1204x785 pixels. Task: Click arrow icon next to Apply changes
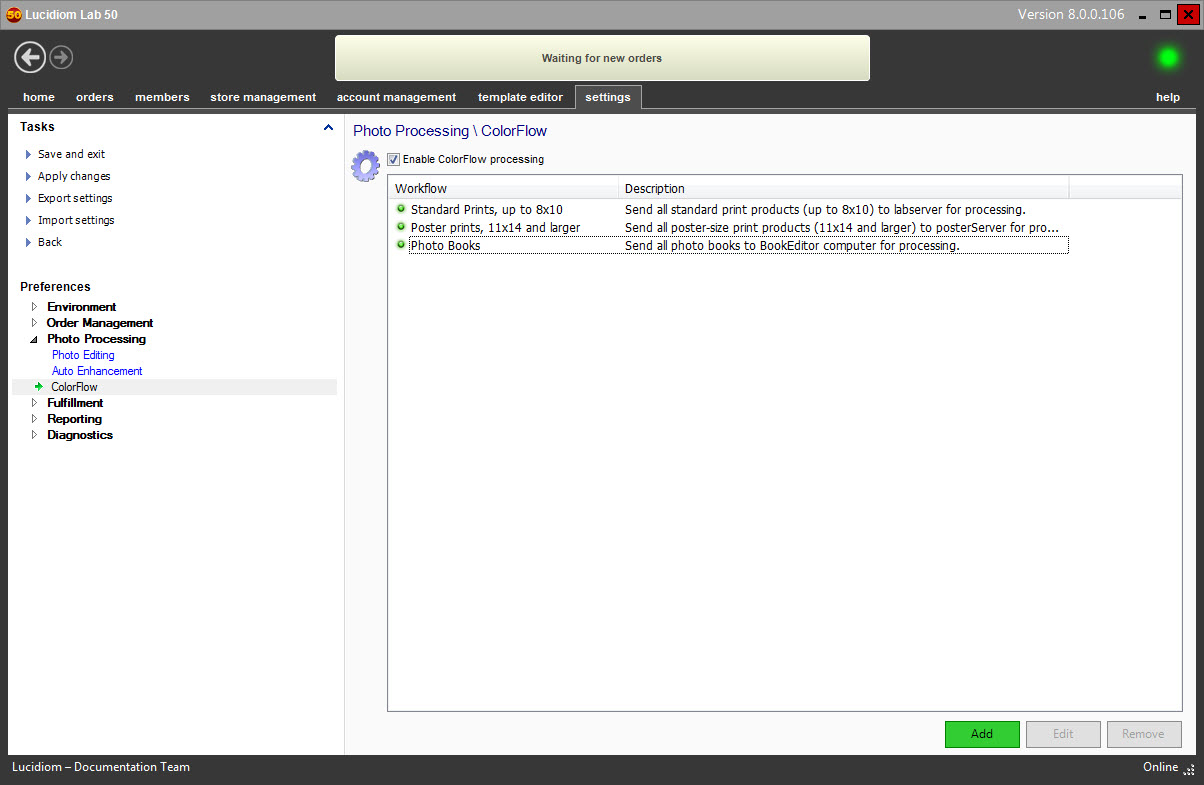28,176
